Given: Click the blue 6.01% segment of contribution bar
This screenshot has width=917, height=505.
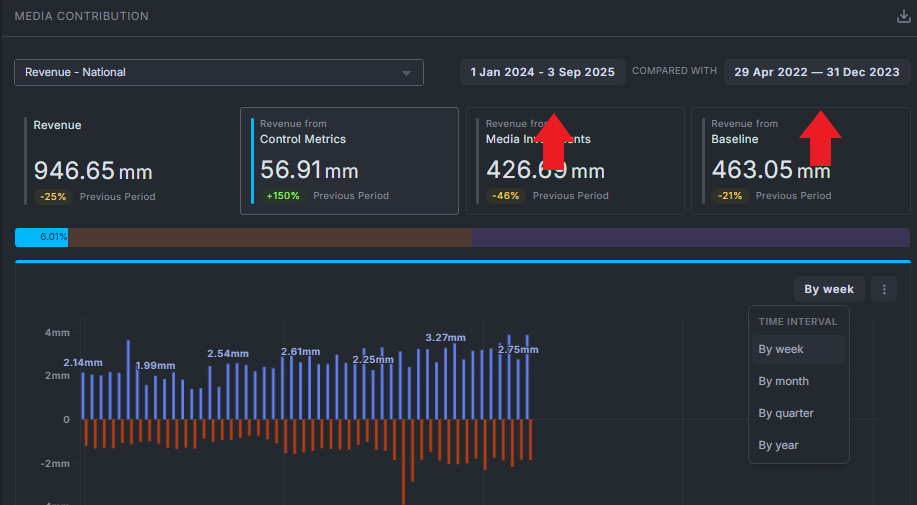Looking at the screenshot, I should (x=42, y=237).
